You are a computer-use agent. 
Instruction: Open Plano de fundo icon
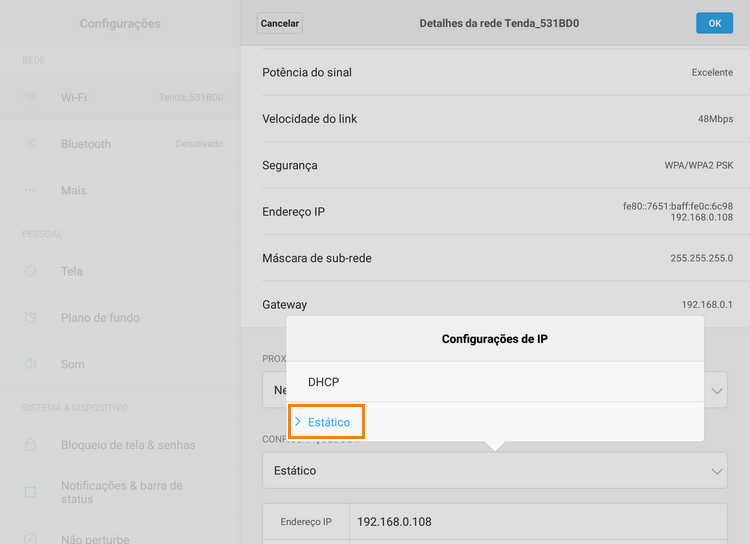point(30,317)
